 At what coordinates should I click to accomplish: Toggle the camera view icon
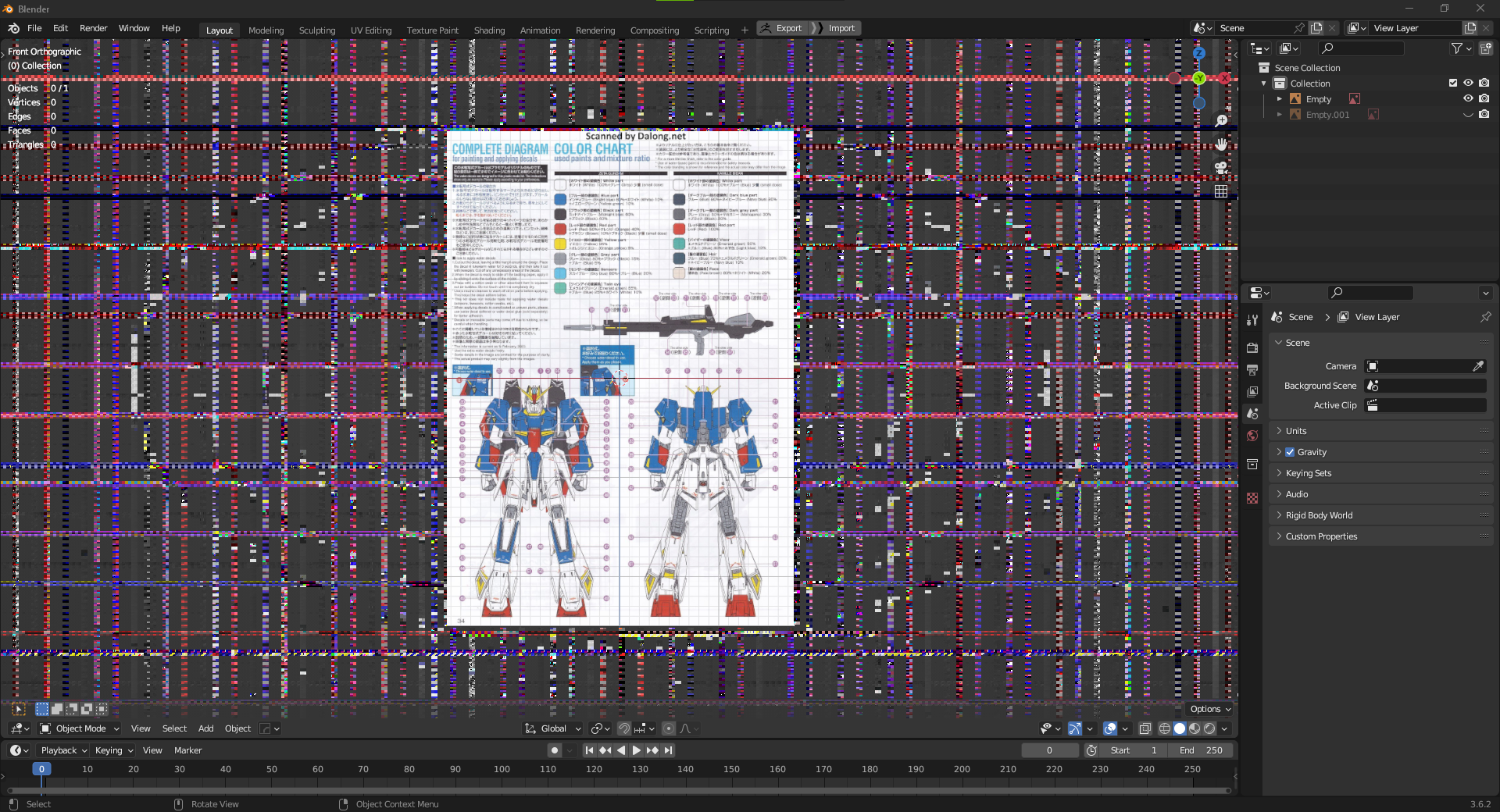1221,168
